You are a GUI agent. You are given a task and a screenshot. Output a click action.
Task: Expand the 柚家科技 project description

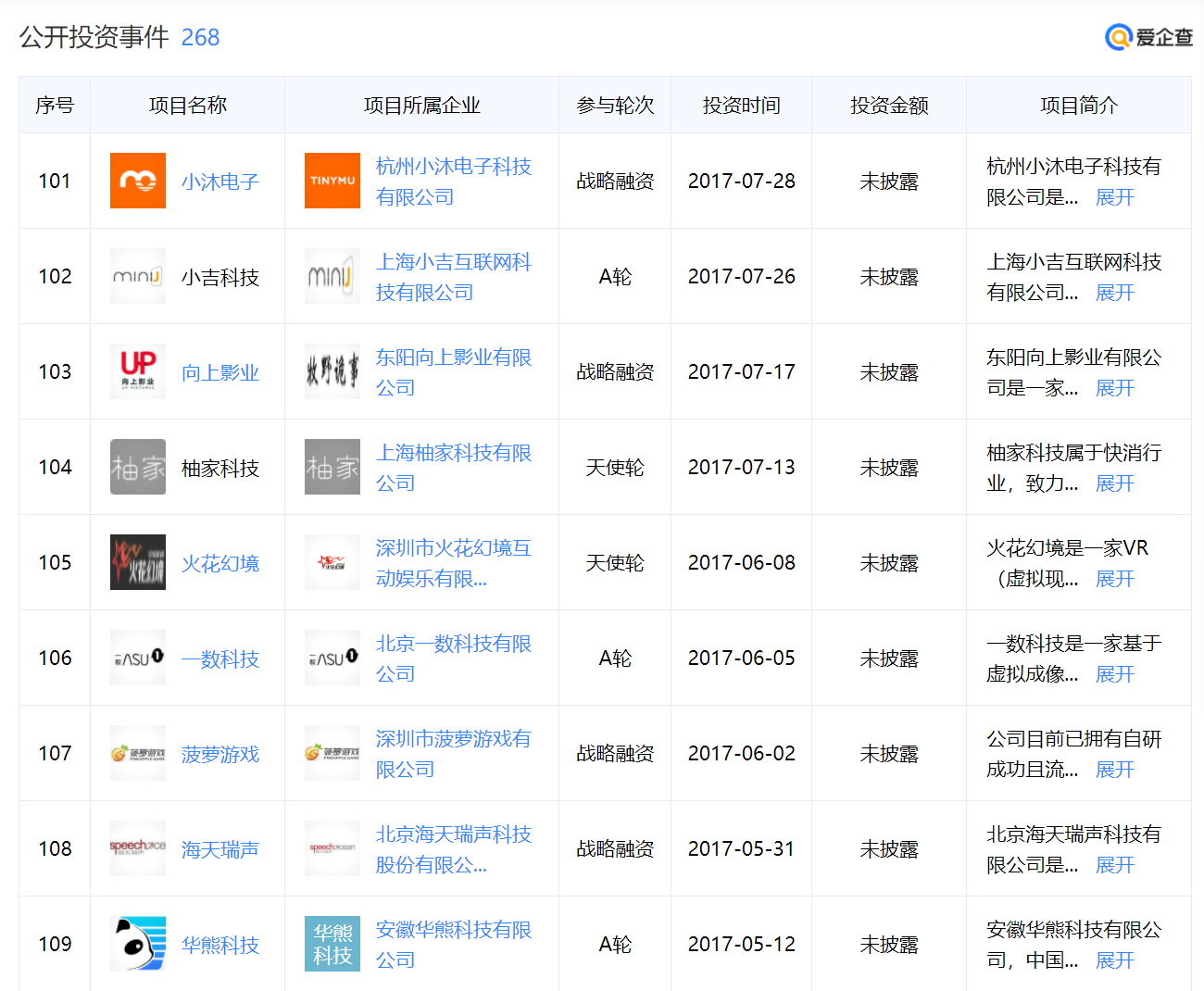[x=1114, y=483]
